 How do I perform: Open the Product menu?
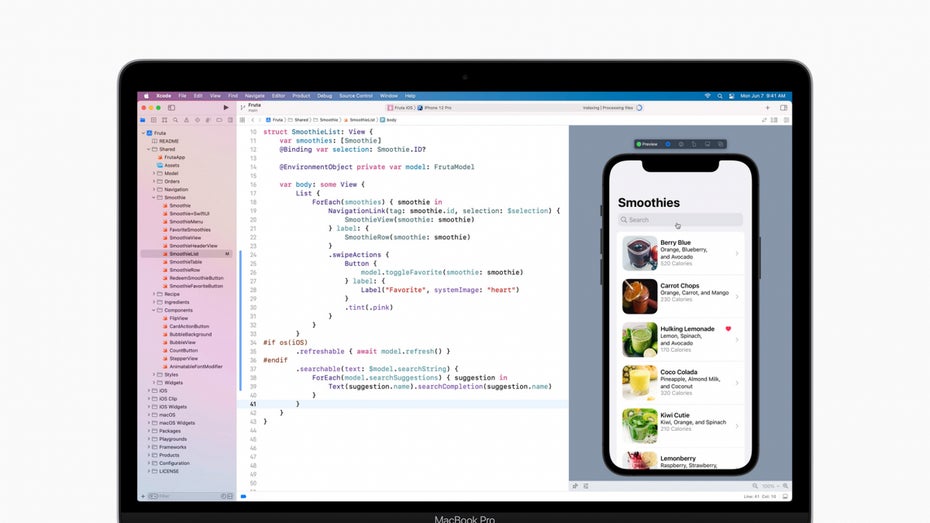pos(299,96)
